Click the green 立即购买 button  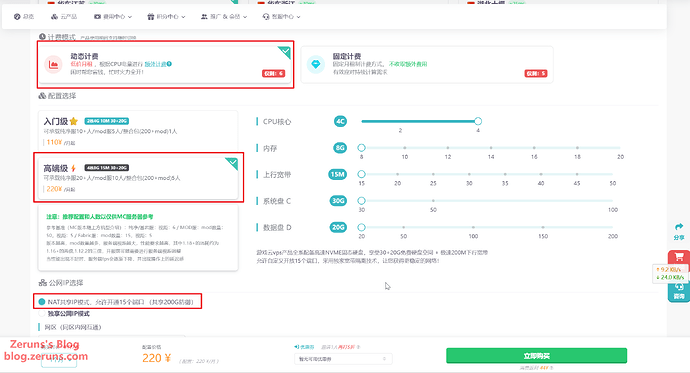[x=536, y=355]
